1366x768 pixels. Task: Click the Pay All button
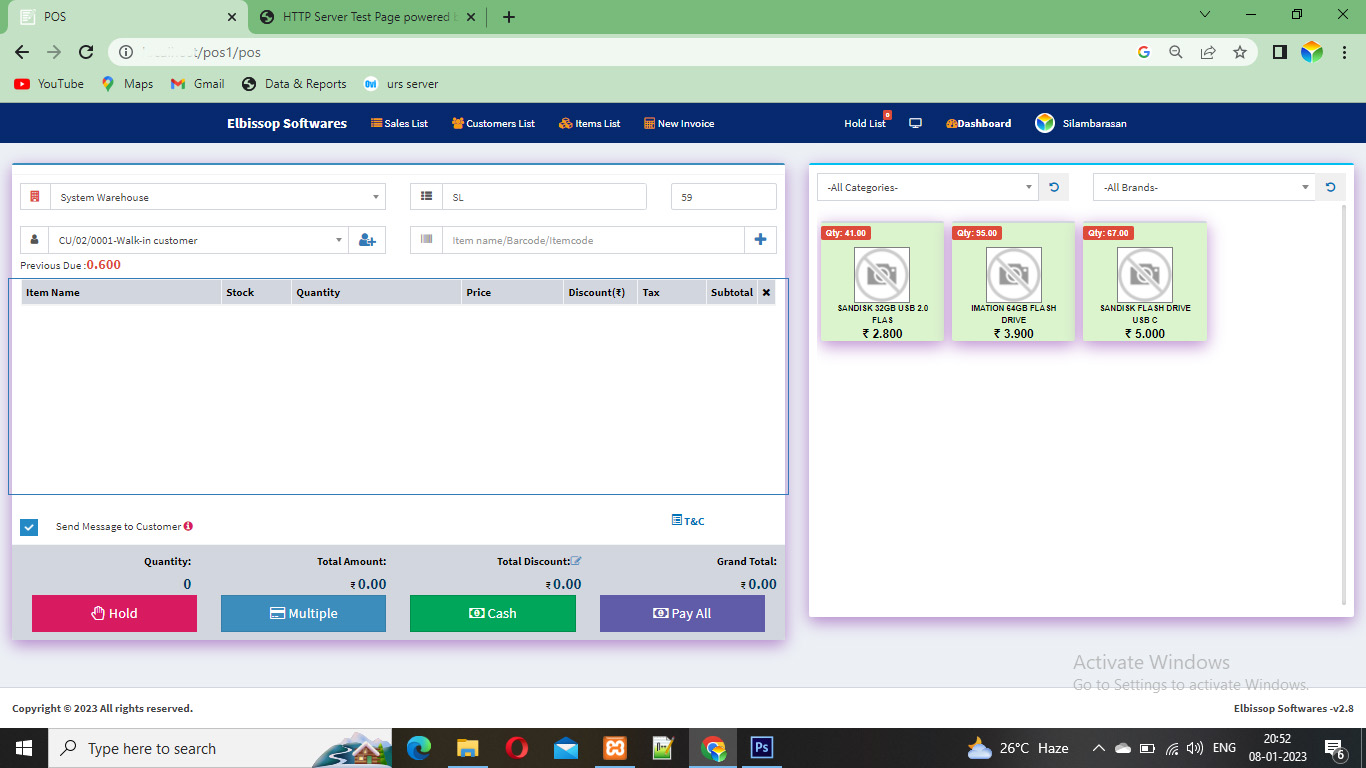coord(682,613)
